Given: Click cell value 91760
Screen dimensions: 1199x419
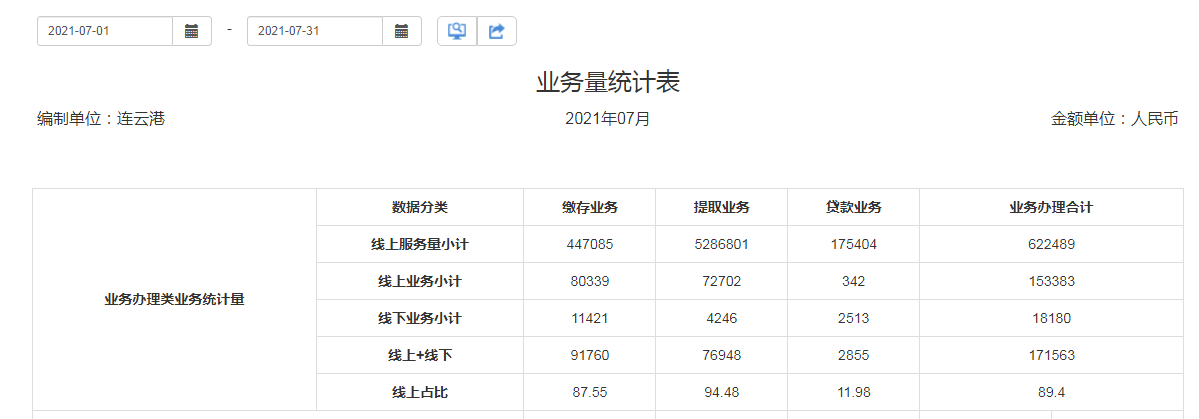Looking at the screenshot, I should [590, 355].
